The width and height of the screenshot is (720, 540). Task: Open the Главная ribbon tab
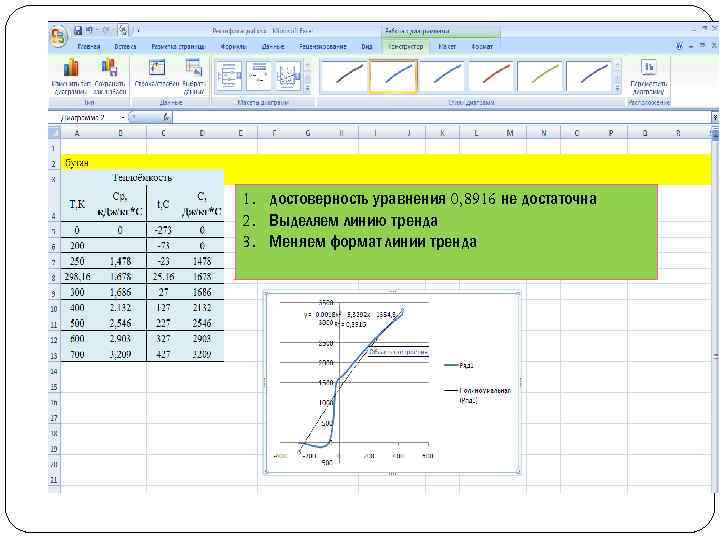pos(89,46)
